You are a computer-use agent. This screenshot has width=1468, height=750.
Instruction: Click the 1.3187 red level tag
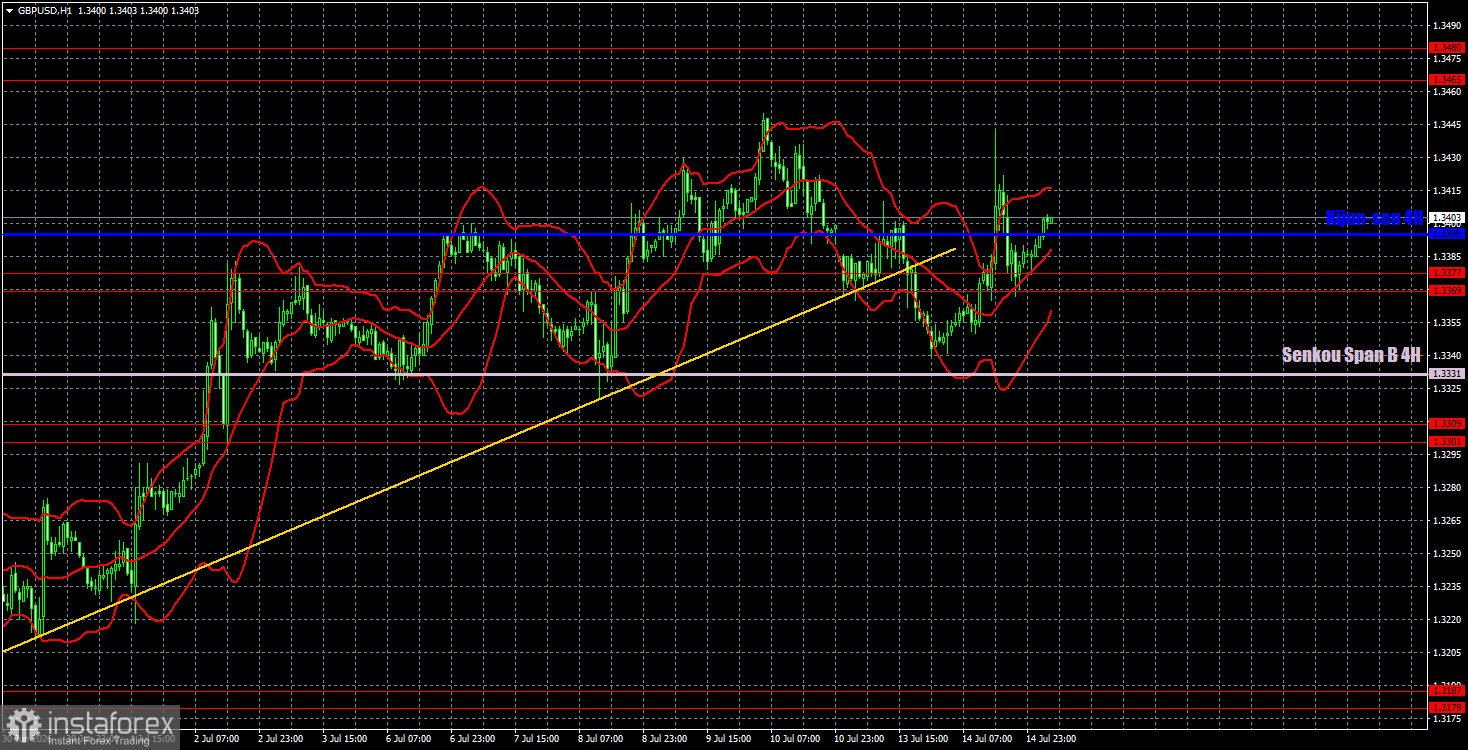[x=1447, y=690]
